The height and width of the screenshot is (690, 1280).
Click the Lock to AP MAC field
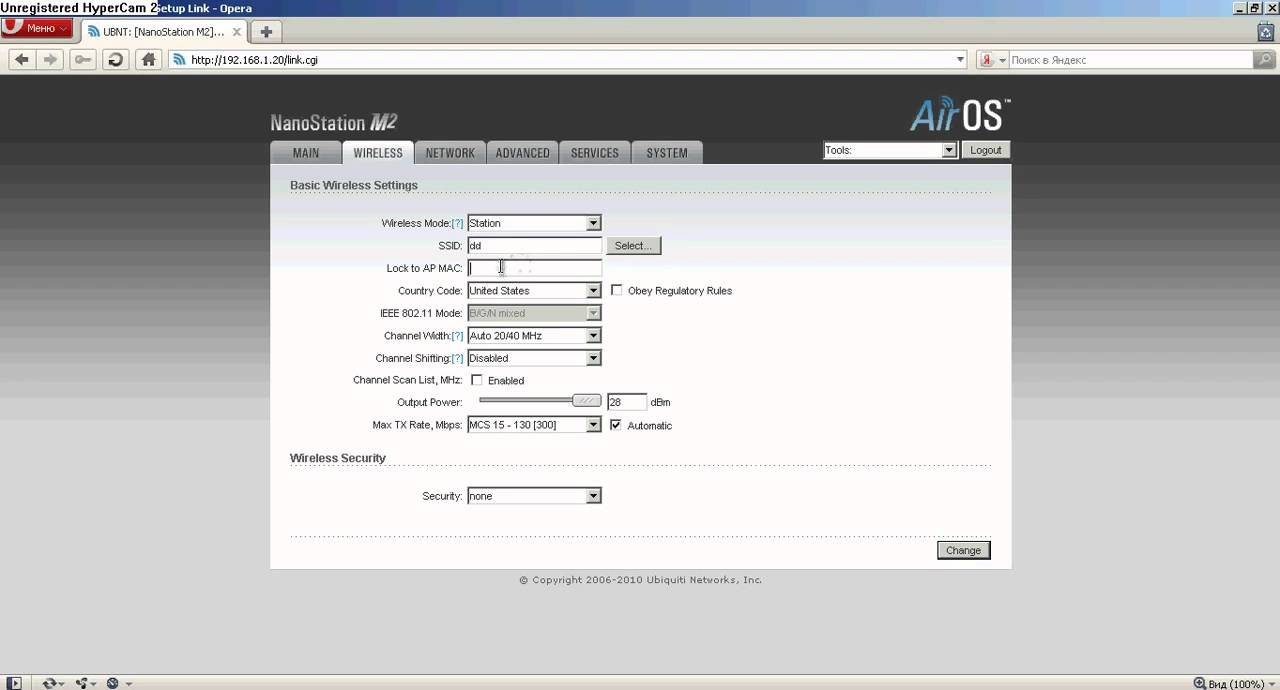pos(534,268)
